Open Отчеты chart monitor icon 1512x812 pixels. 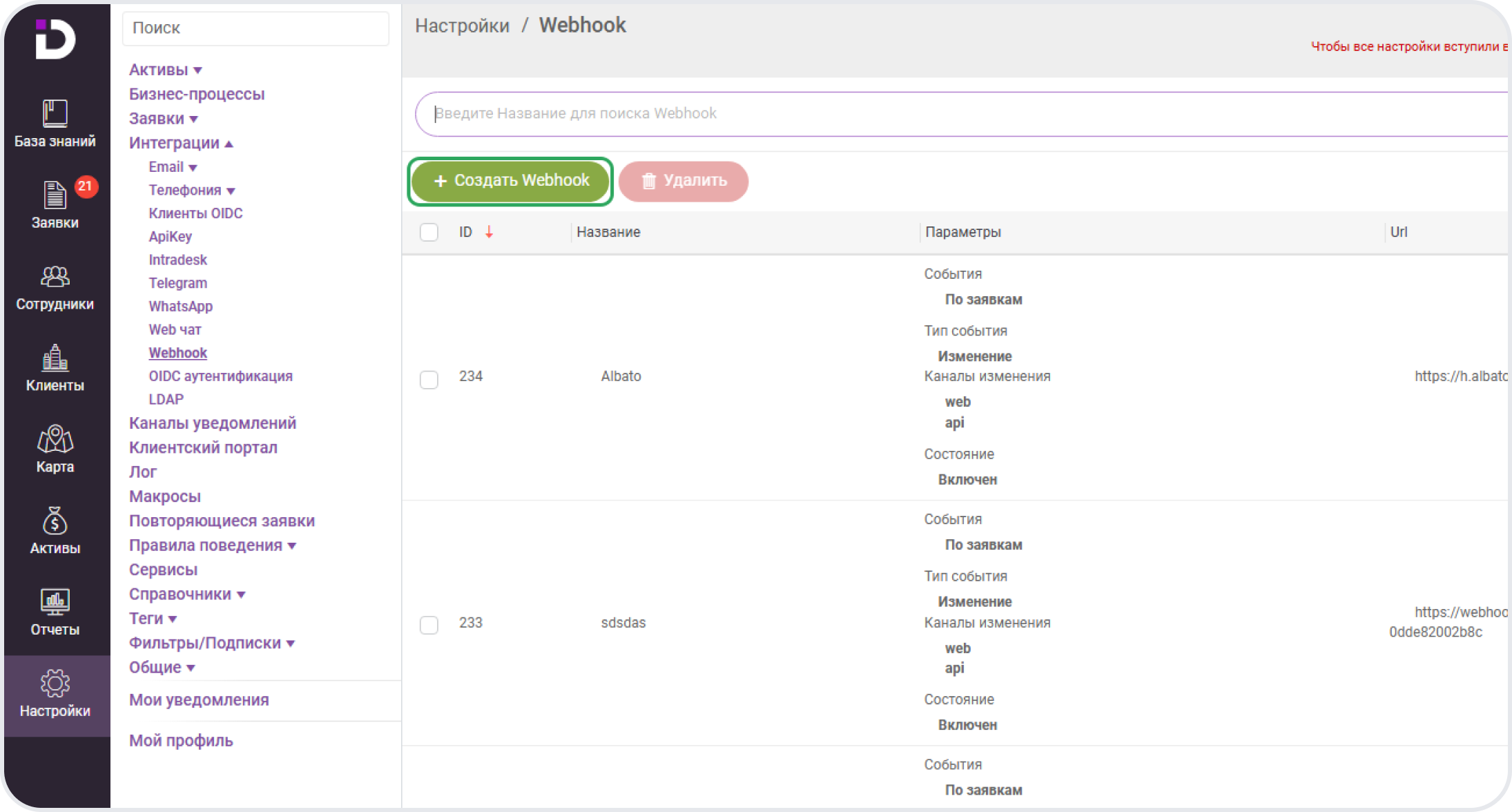[55, 603]
